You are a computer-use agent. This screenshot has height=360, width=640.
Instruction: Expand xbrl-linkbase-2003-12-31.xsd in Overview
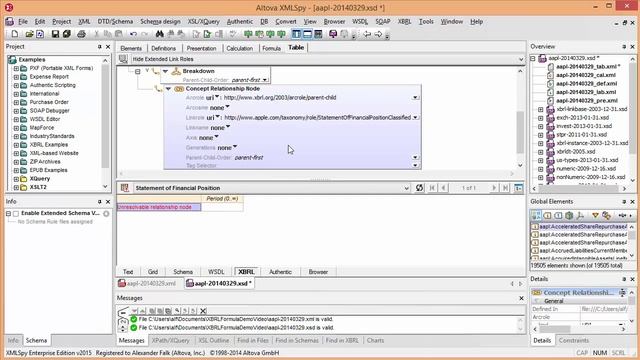(x=540, y=109)
